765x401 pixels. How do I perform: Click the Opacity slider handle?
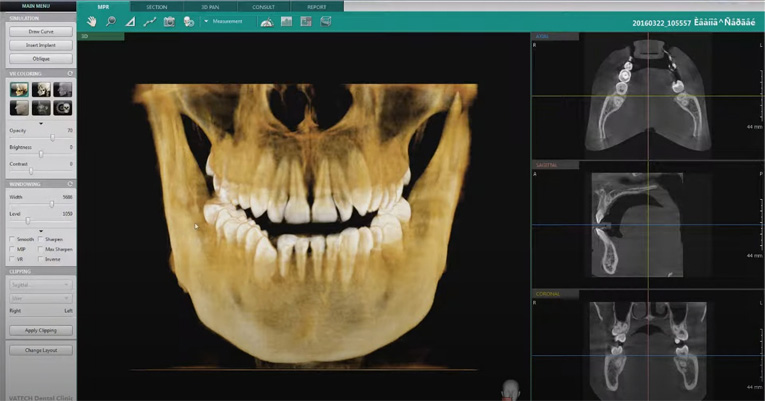51,137
